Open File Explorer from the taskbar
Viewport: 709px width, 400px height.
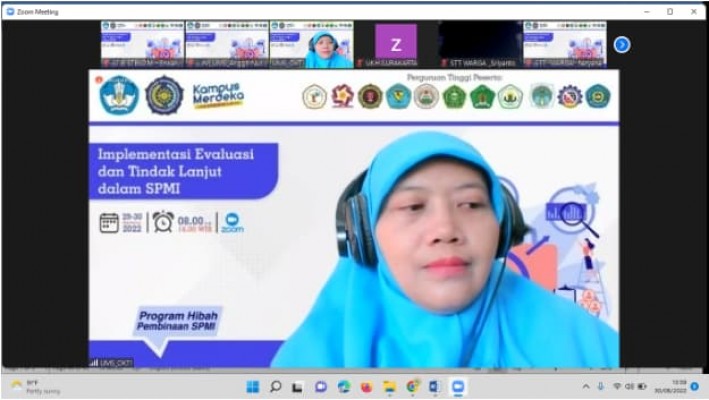click(x=389, y=386)
